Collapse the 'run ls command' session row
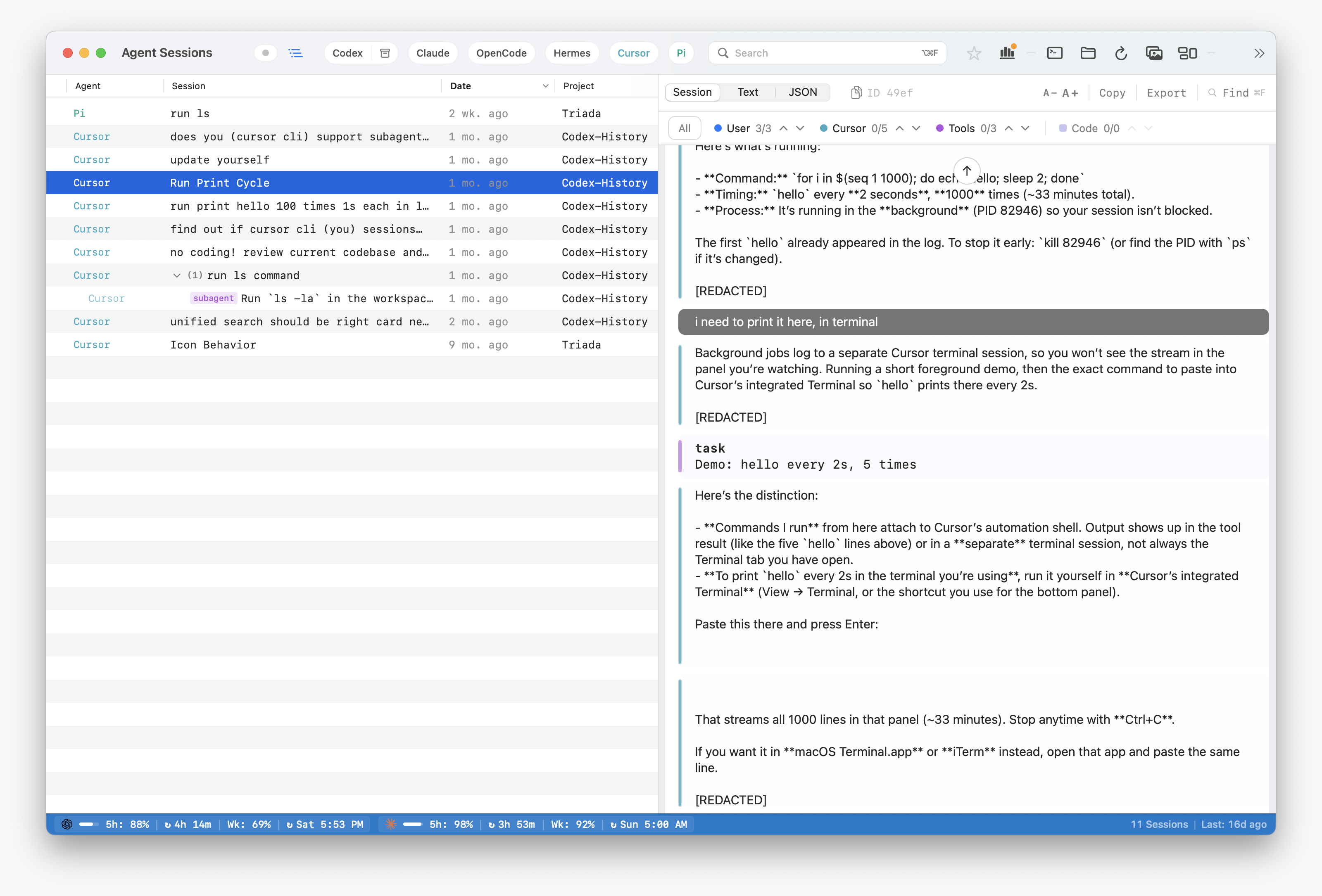The width and height of the screenshot is (1322, 896). [177, 276]
